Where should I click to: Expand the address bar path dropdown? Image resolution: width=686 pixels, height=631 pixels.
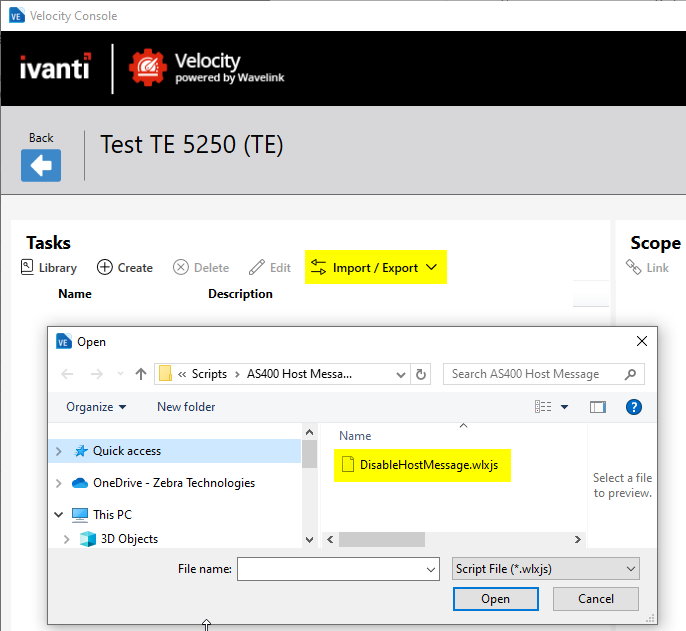coord(400,375)
